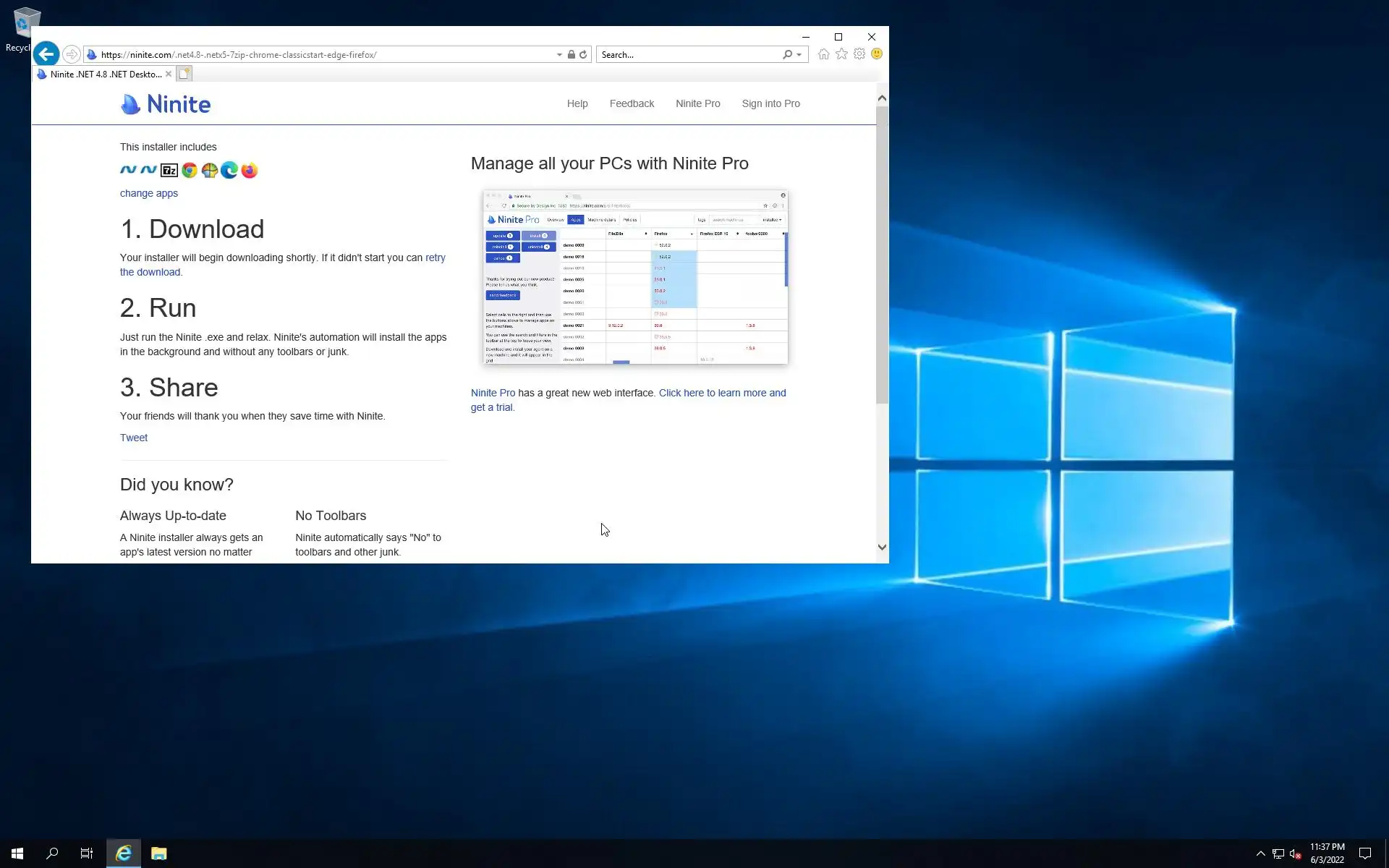
Task: Click the change apps link
Action: pyautogui.click(x=149, y=193)
